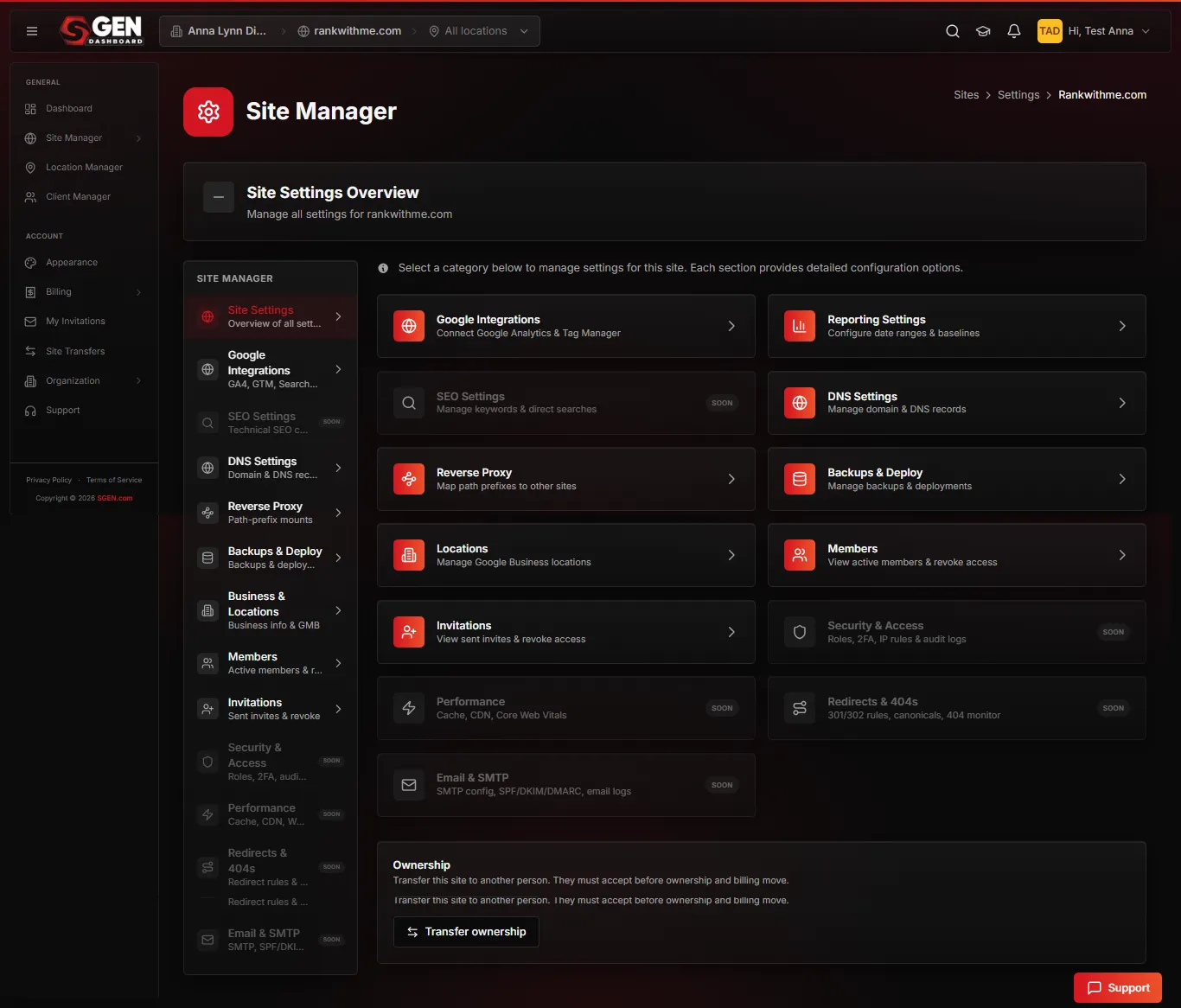Image resolution: width=1181 pixels, height=1008 pixels.
Task: Click the SEO Settings card search icon
Action: (x=409, y=403)
